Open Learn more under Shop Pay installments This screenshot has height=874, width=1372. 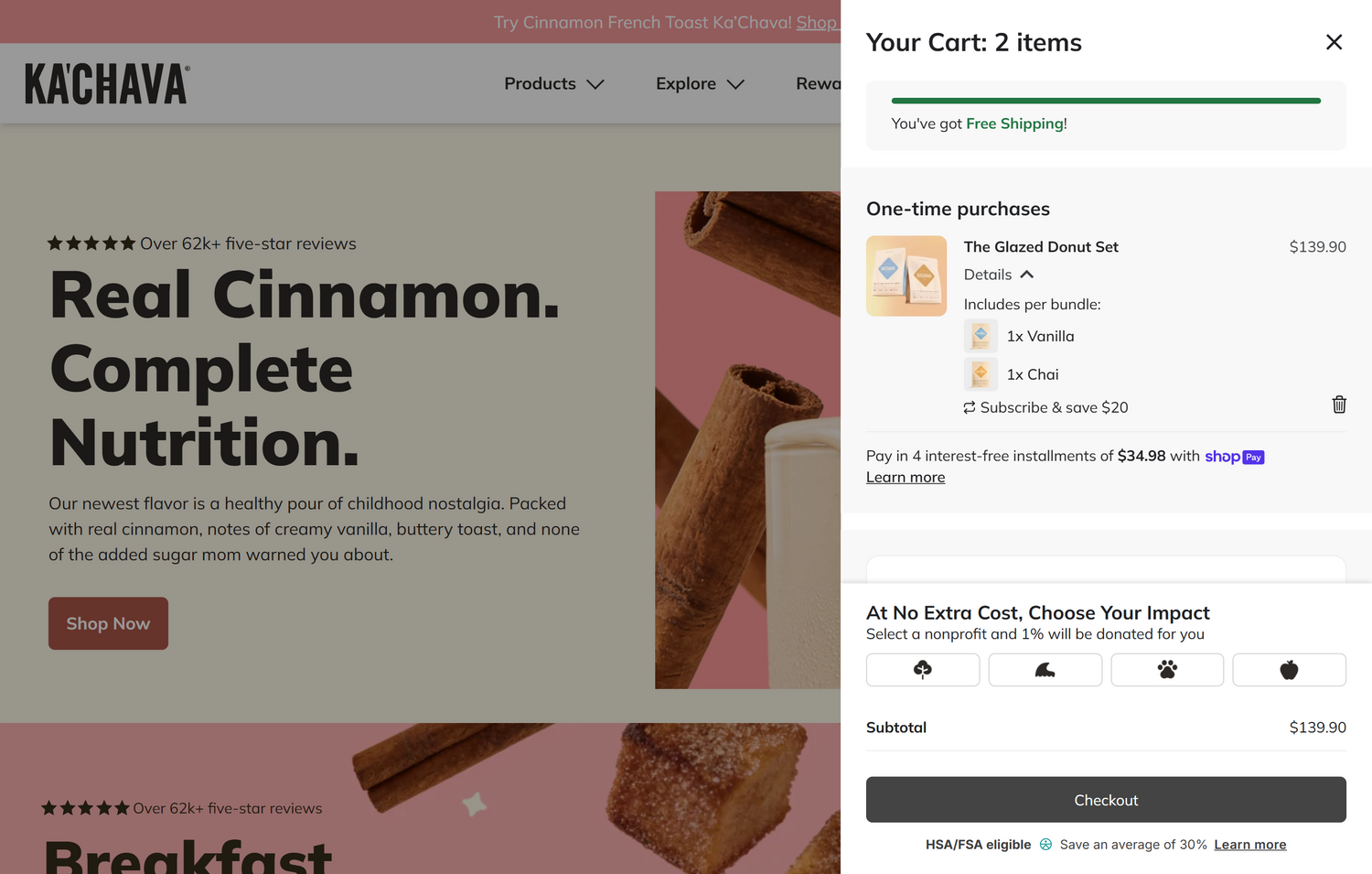(x=906, y=477)
